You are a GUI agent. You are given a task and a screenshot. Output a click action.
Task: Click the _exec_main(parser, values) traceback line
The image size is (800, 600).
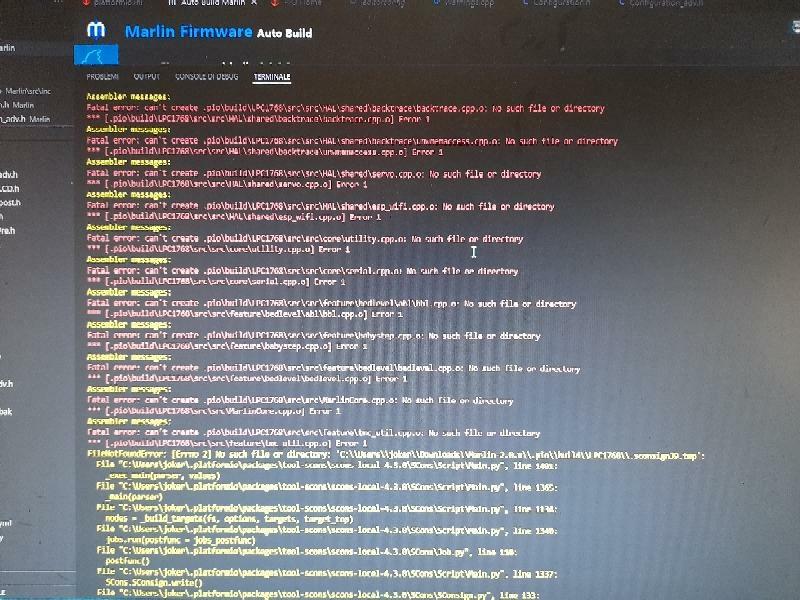click(162, 476)
